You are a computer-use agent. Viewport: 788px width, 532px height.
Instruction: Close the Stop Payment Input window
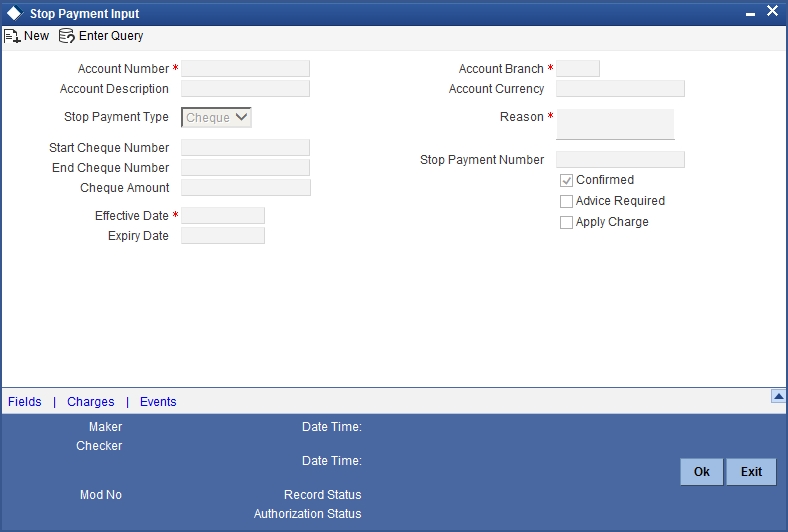pyautogui.click(x=772, y=11)
